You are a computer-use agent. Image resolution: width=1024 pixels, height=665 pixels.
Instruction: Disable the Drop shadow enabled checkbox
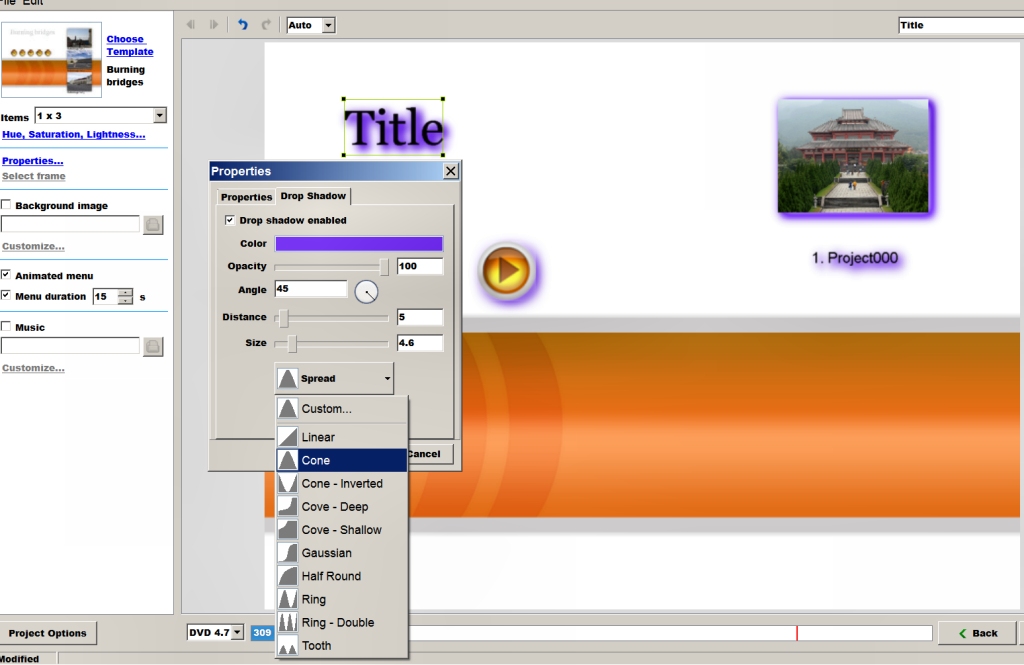click(231, 220)
